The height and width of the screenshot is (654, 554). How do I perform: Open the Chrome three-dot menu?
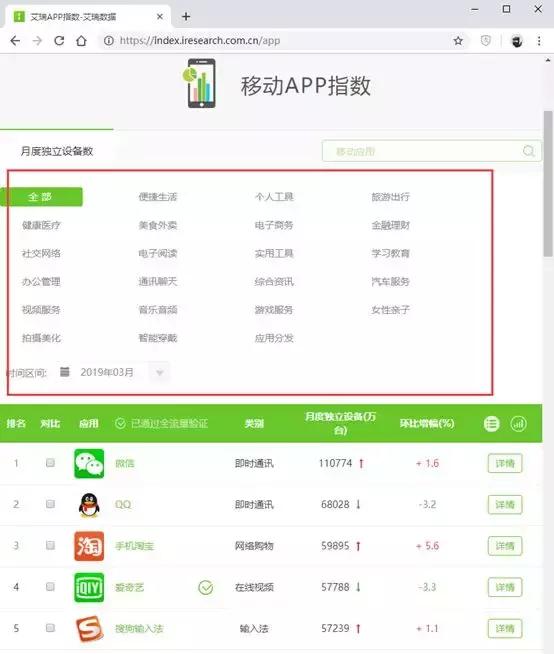539,40
